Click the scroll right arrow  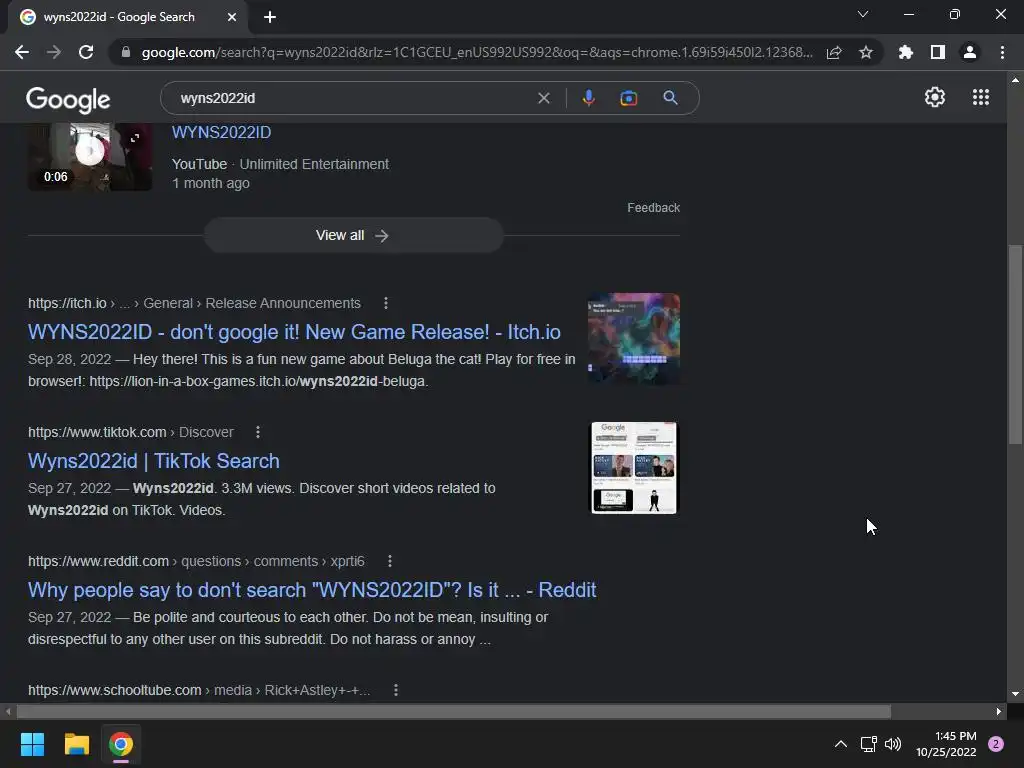[x=999, y=711]
